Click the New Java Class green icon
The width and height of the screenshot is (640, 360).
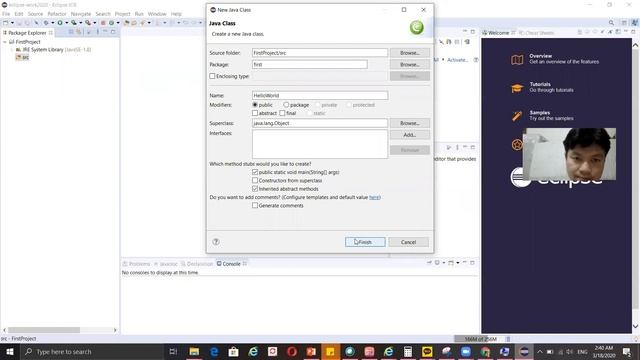[x=111, y=23]
